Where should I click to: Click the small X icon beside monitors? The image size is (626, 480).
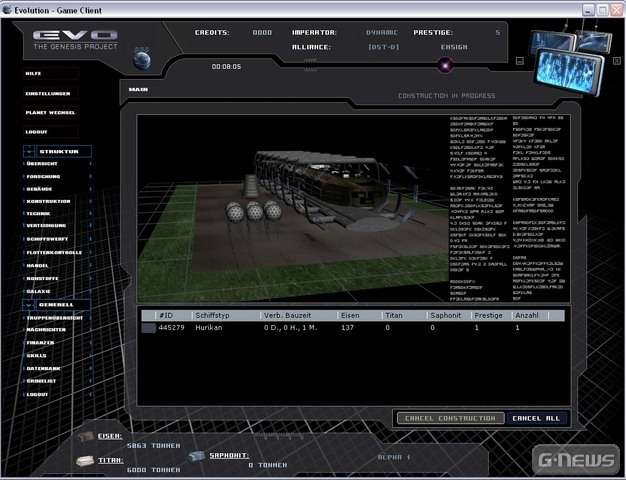pyautogui.click(x=617, y=61)
